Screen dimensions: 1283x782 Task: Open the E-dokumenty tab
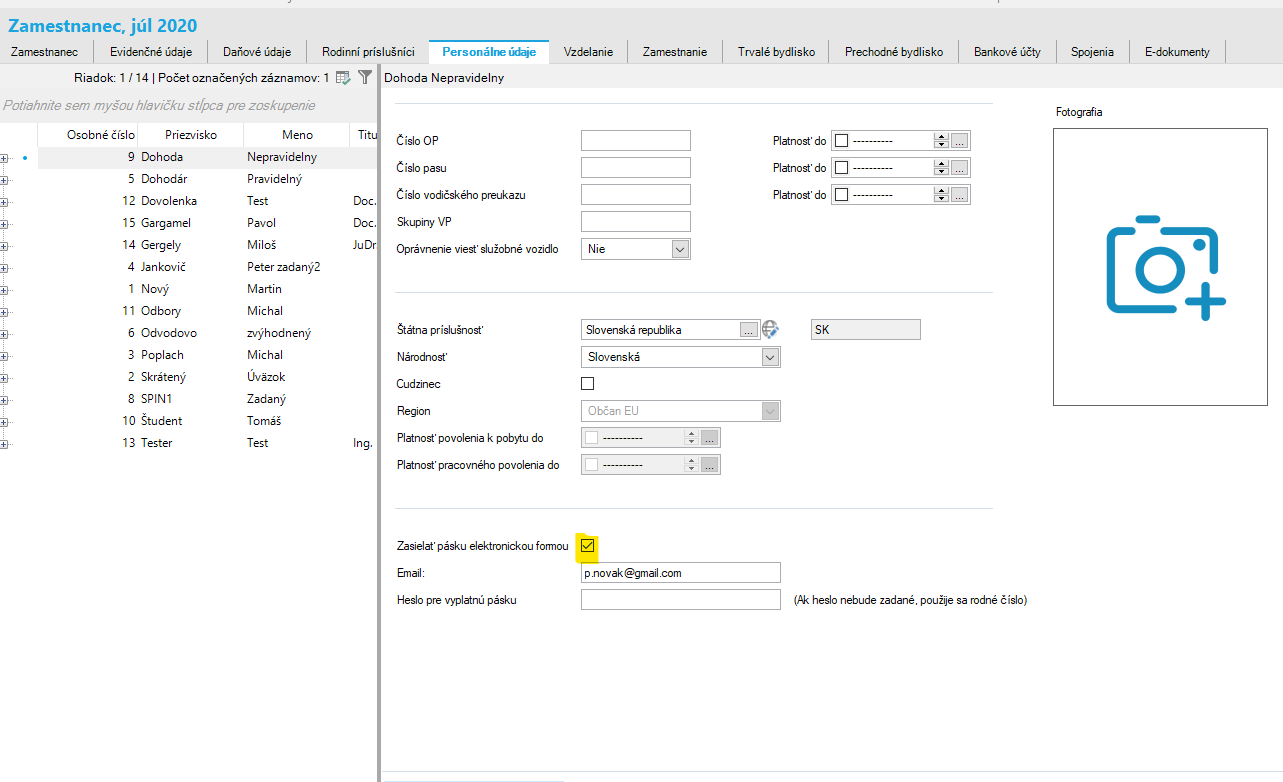coord(1177,52)
